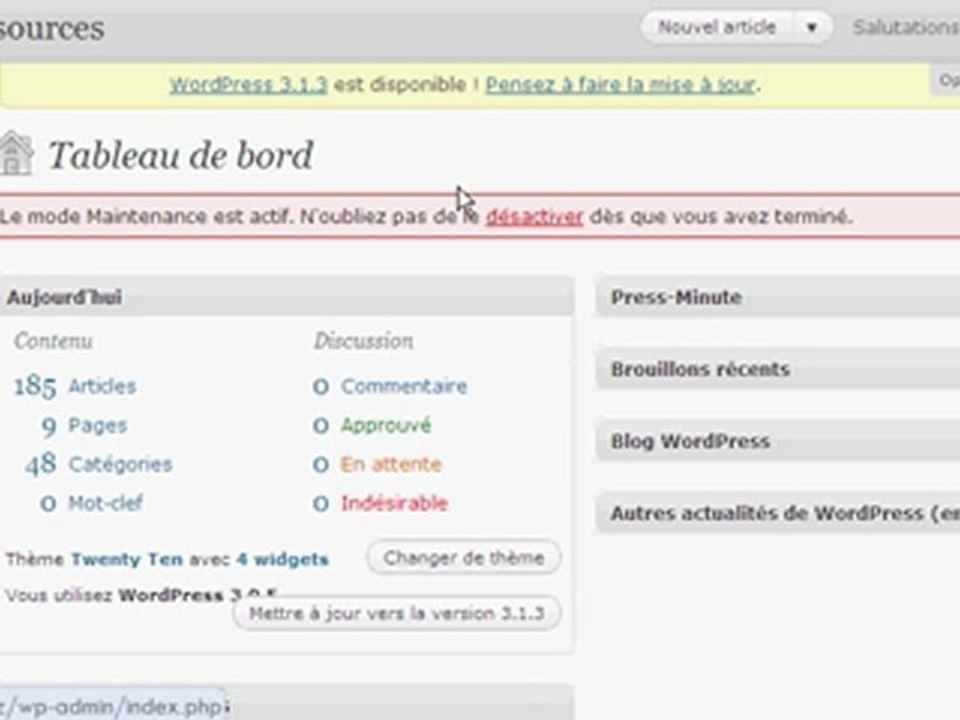Collapse the Aujourd'hui panel header
This screenshot has width=960, height=720.
pos(287,297)
